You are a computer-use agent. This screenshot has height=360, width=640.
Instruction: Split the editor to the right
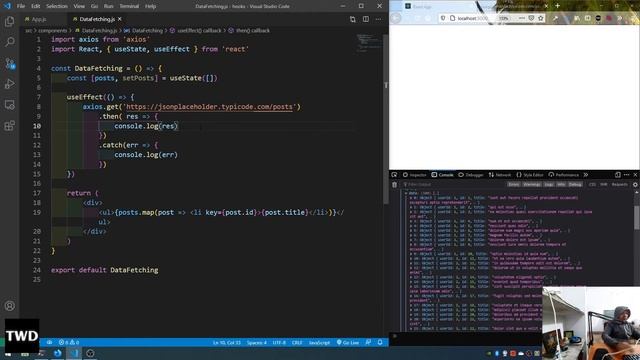(366, 19)
